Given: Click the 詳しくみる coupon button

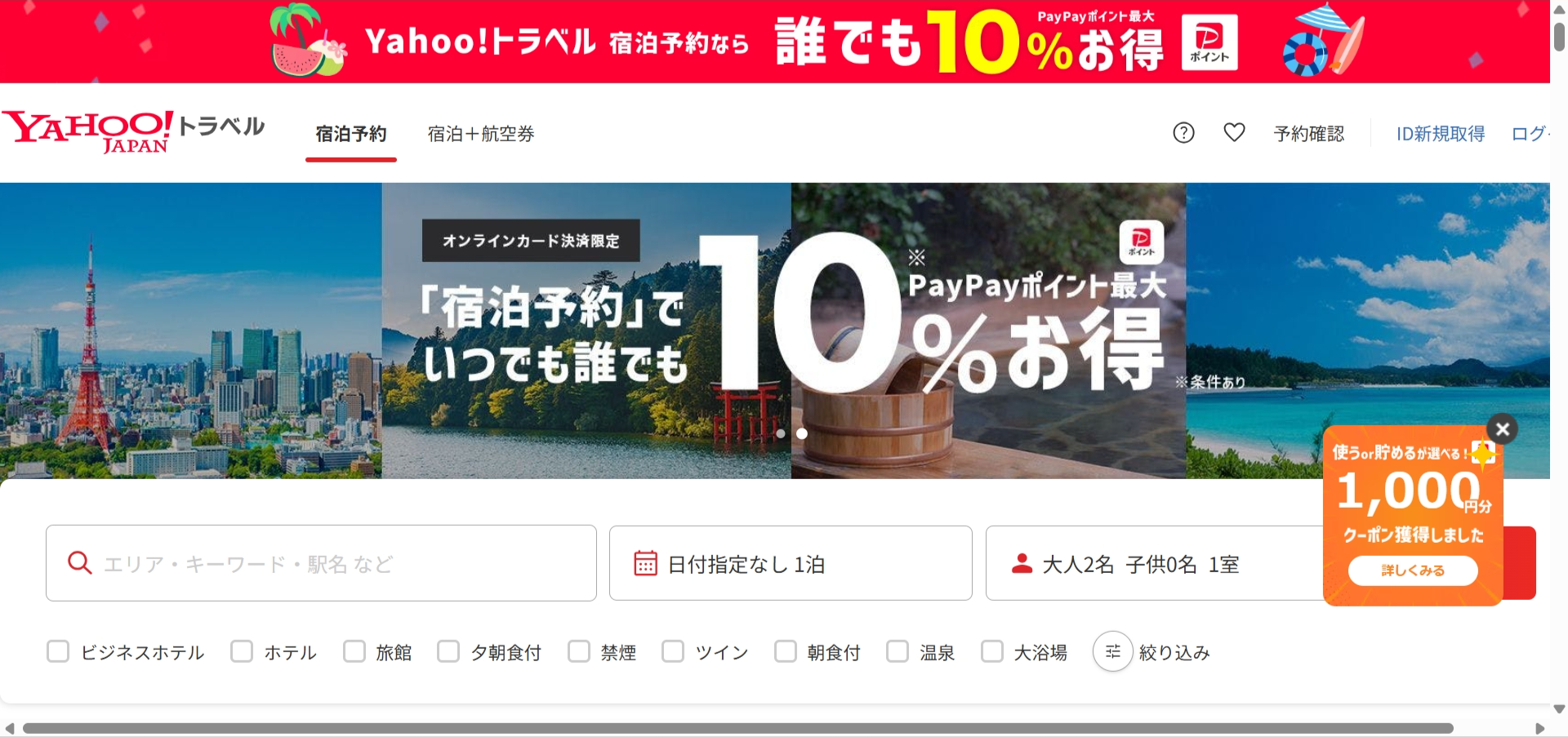Looking at the screenshot, I should (x=1413, y=571).
